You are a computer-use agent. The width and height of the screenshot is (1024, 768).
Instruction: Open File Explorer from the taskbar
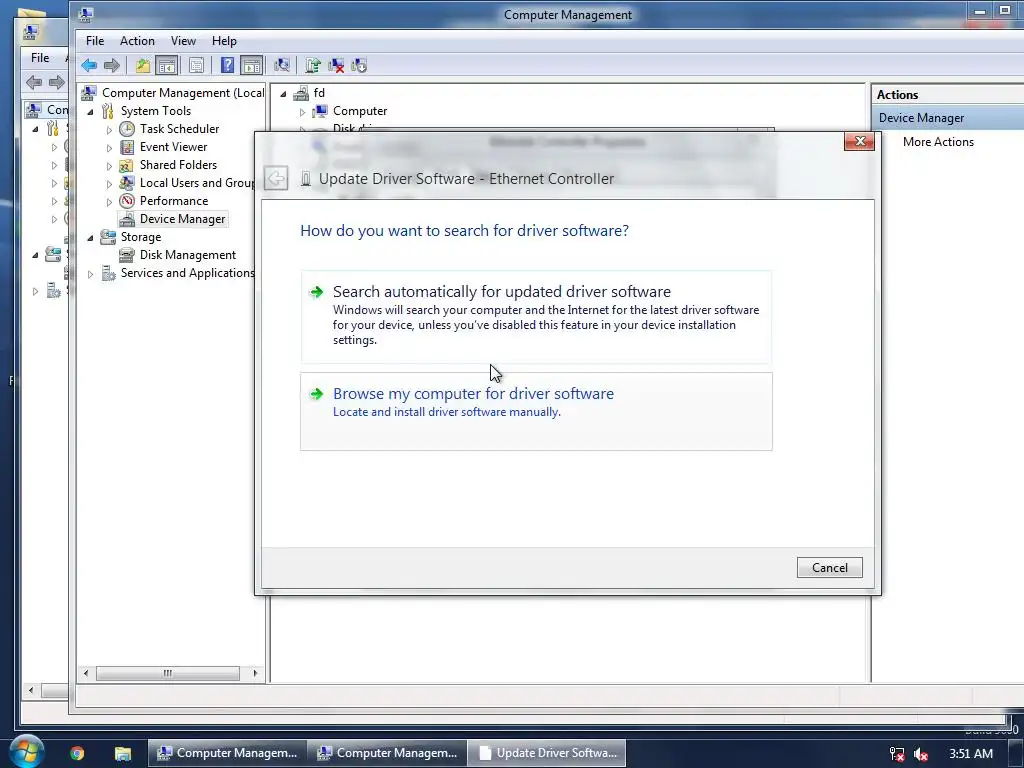(123, 753)
